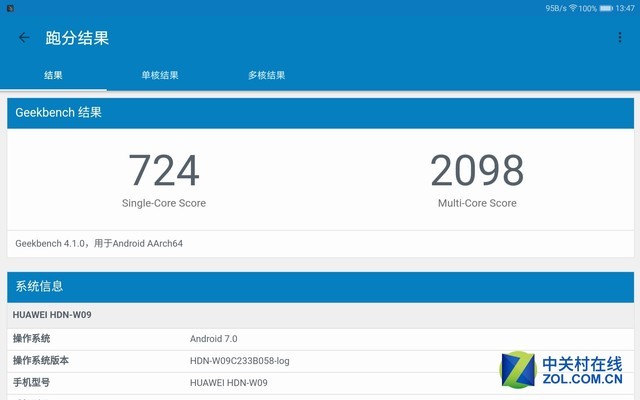The image size is (640, 400).
Task: Select the 系统信息 section header
Action: [320, 287]
